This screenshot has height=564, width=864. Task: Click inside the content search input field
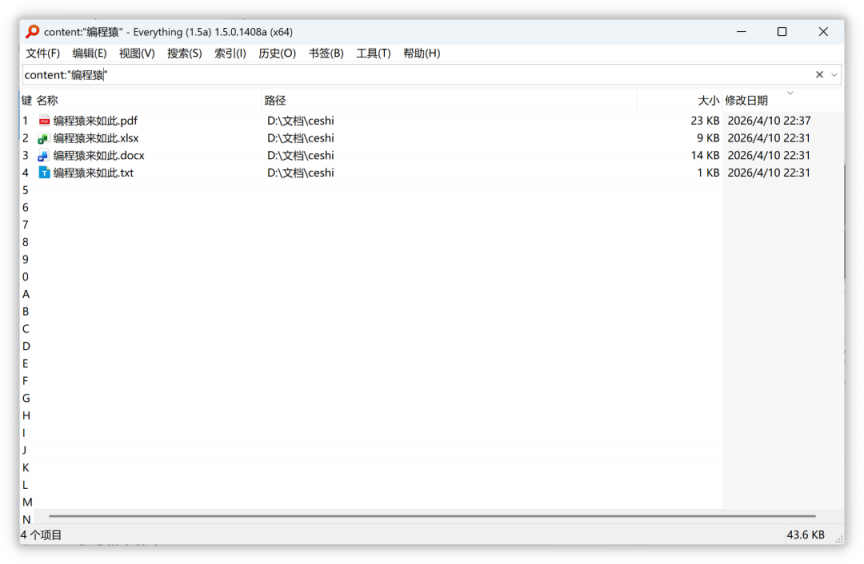tap(400, 75)
